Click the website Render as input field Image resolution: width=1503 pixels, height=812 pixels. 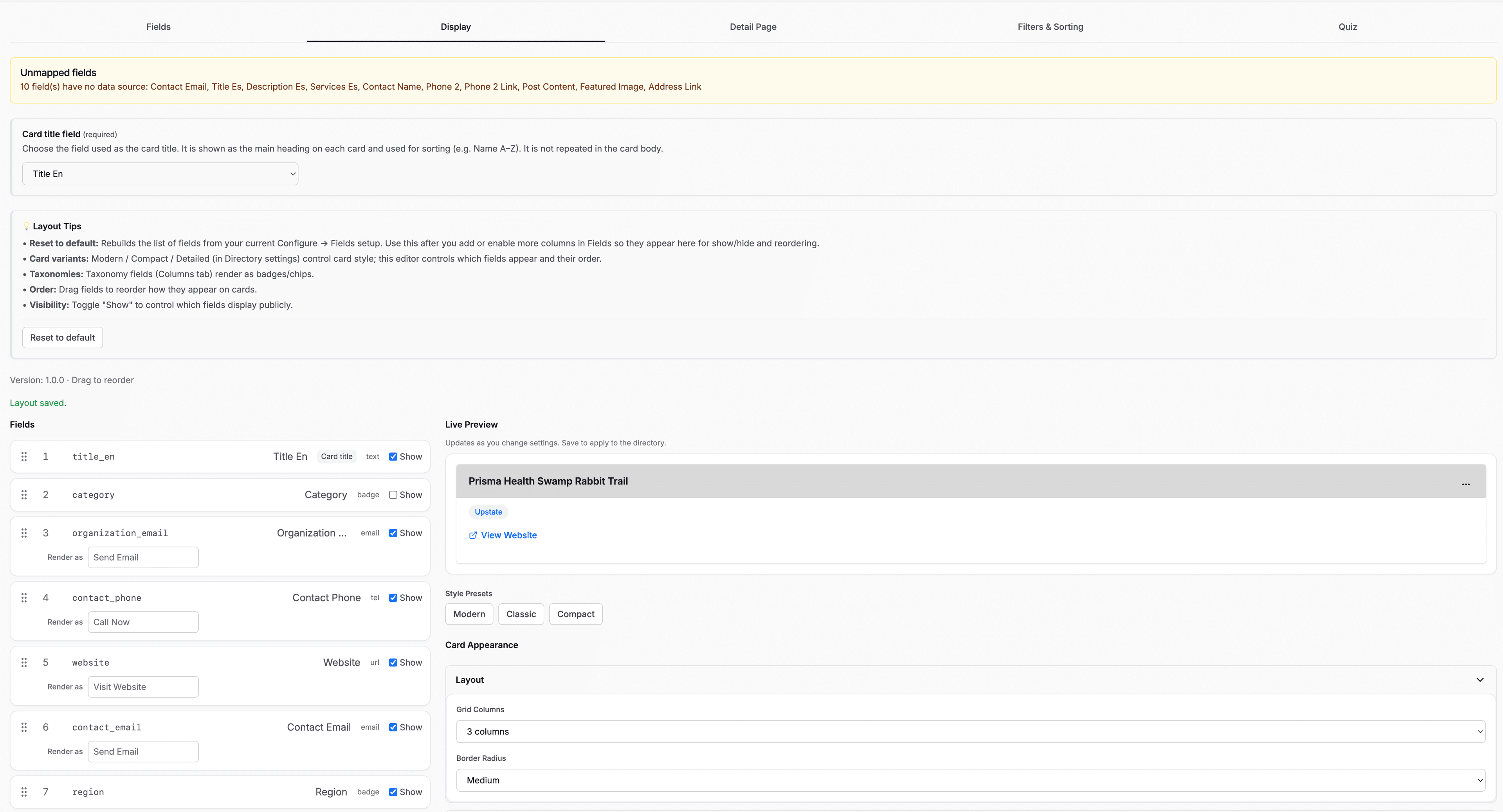pyautogui.click(x=143, y=687)
